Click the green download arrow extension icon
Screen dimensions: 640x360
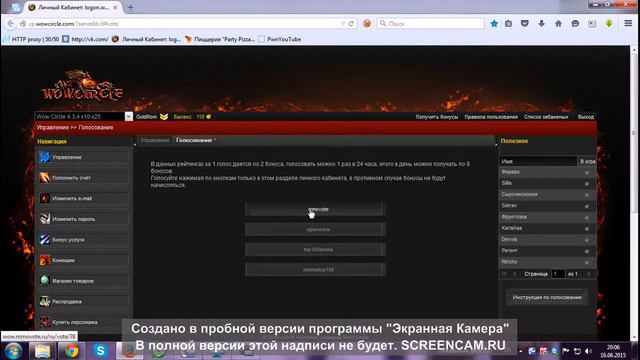coord(609,24)
